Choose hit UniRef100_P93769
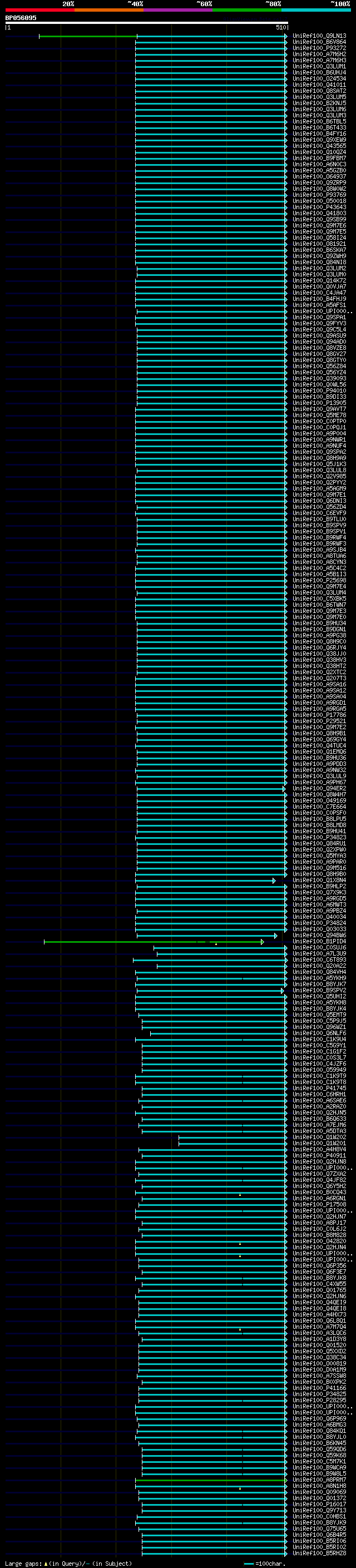 [319, 195]
